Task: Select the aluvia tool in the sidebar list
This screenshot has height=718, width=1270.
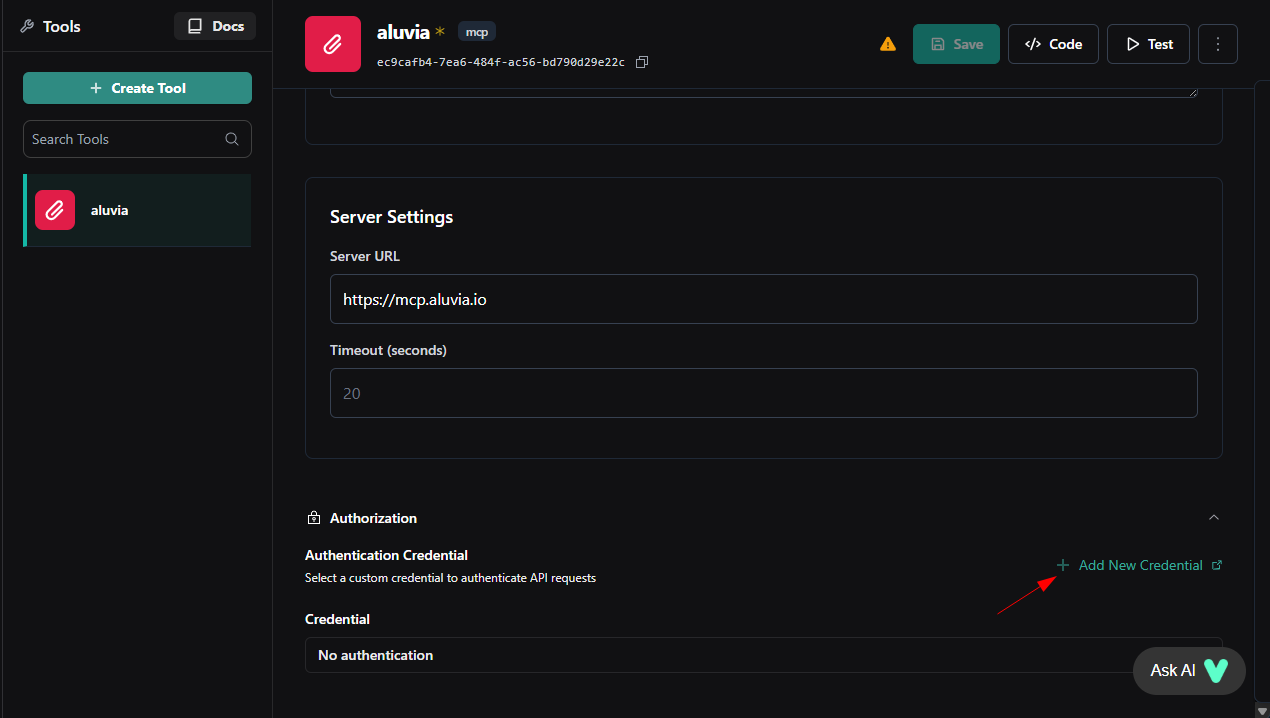Action: point(137,210)
